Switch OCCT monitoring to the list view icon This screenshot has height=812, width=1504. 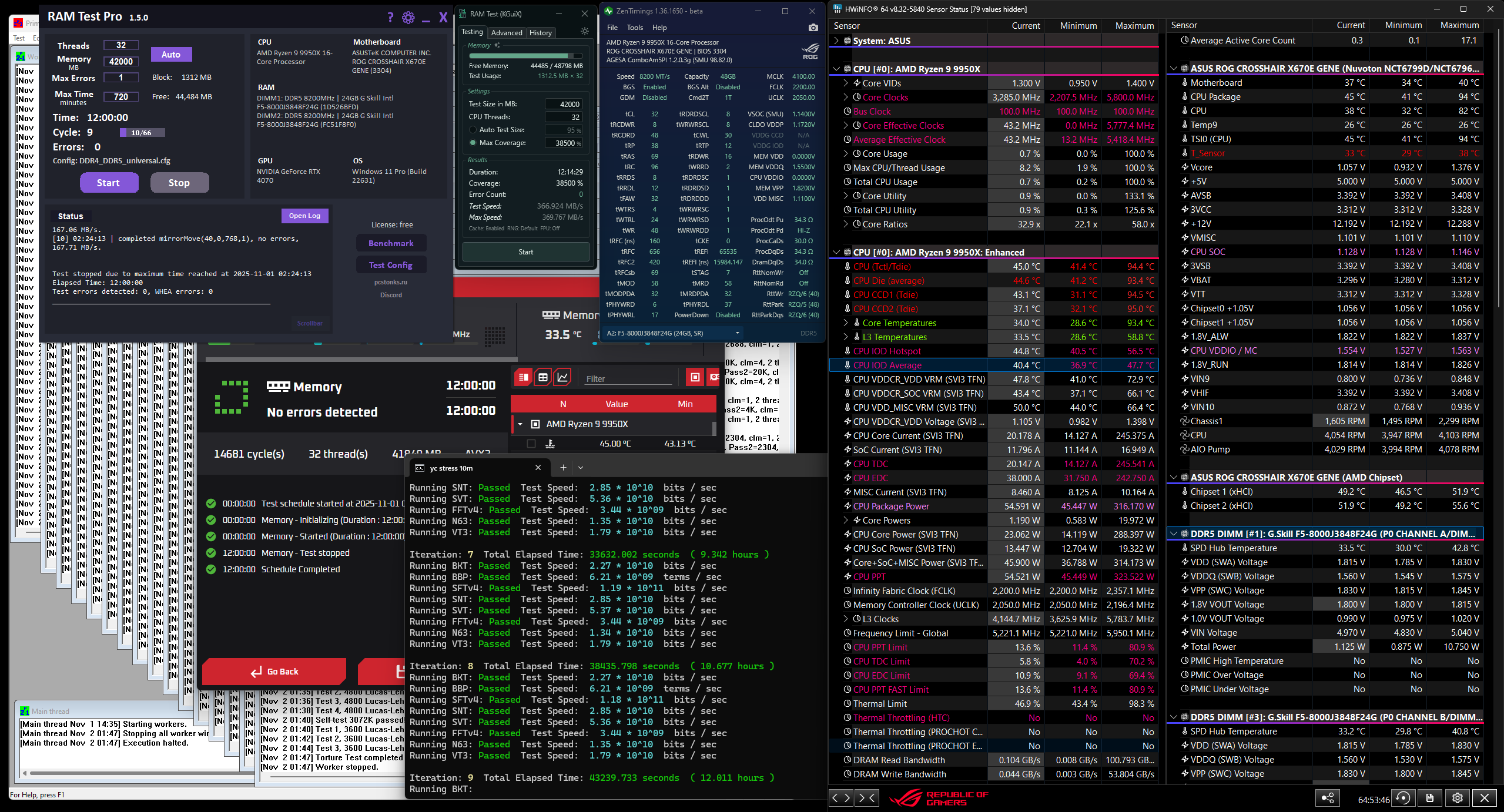[523, 377]
